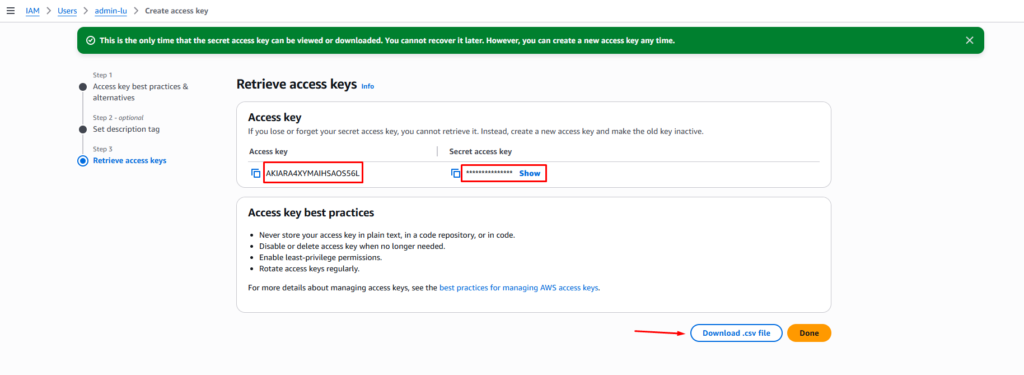Open the hamburger navigation menu
Image resolution: width=1024 pixels, height=375 pixels.
point(10,11)
